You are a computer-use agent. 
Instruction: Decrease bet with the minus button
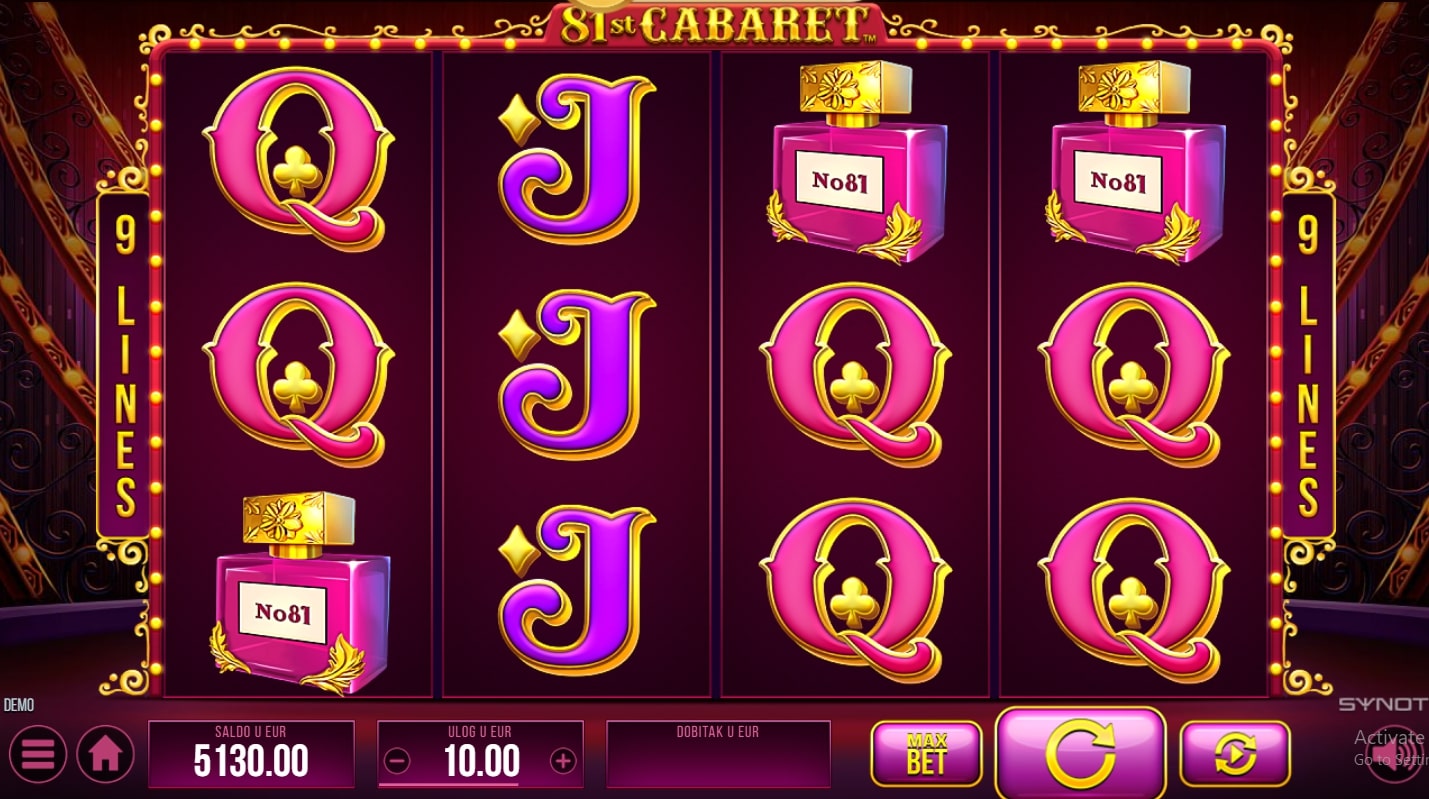point(397,762)
